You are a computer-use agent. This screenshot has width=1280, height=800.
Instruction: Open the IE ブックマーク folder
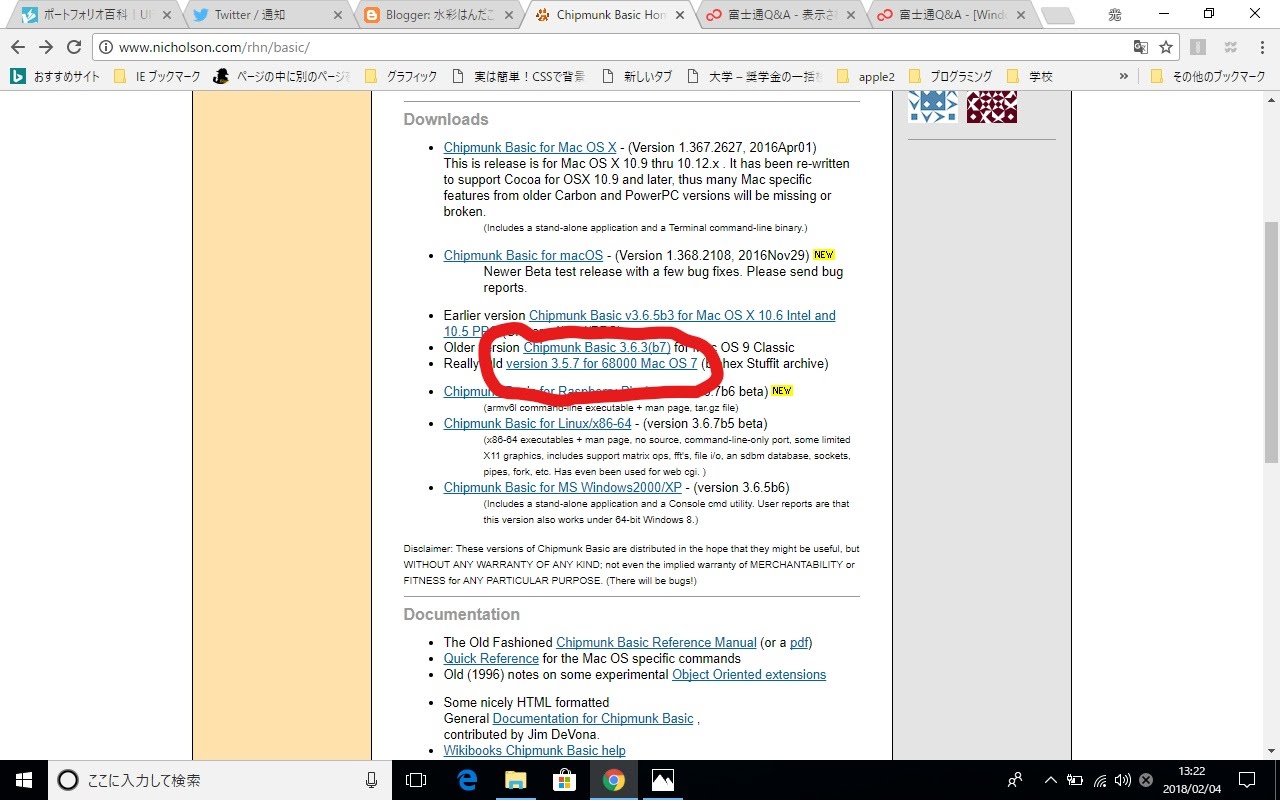click(x=157, y=76)
